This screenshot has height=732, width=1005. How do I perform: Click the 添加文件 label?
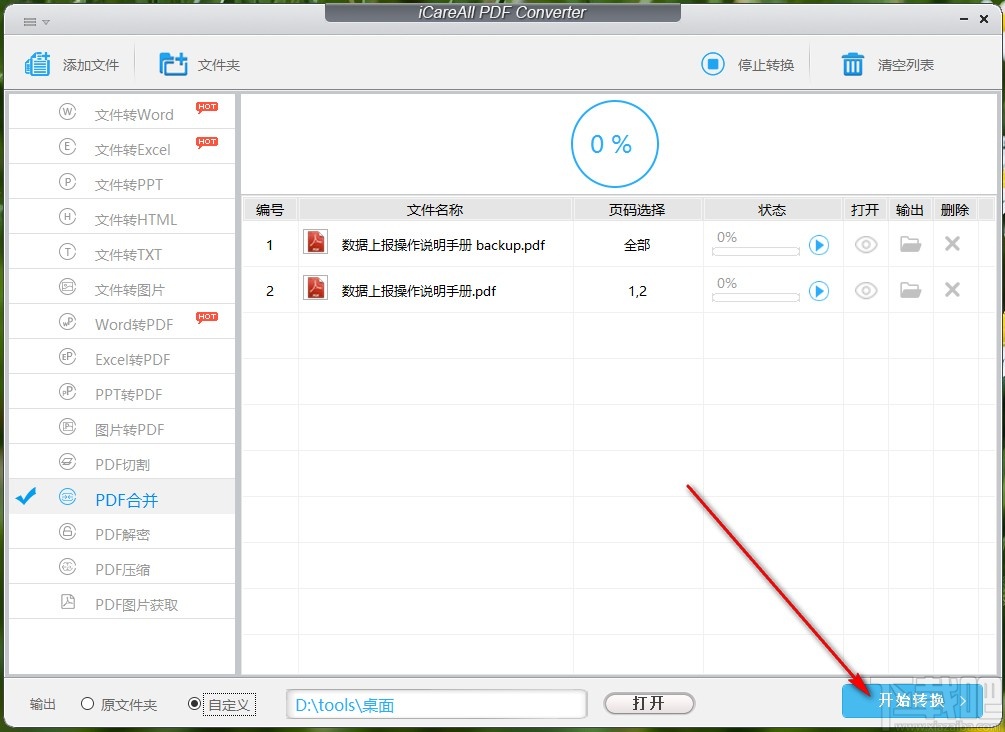91,65
